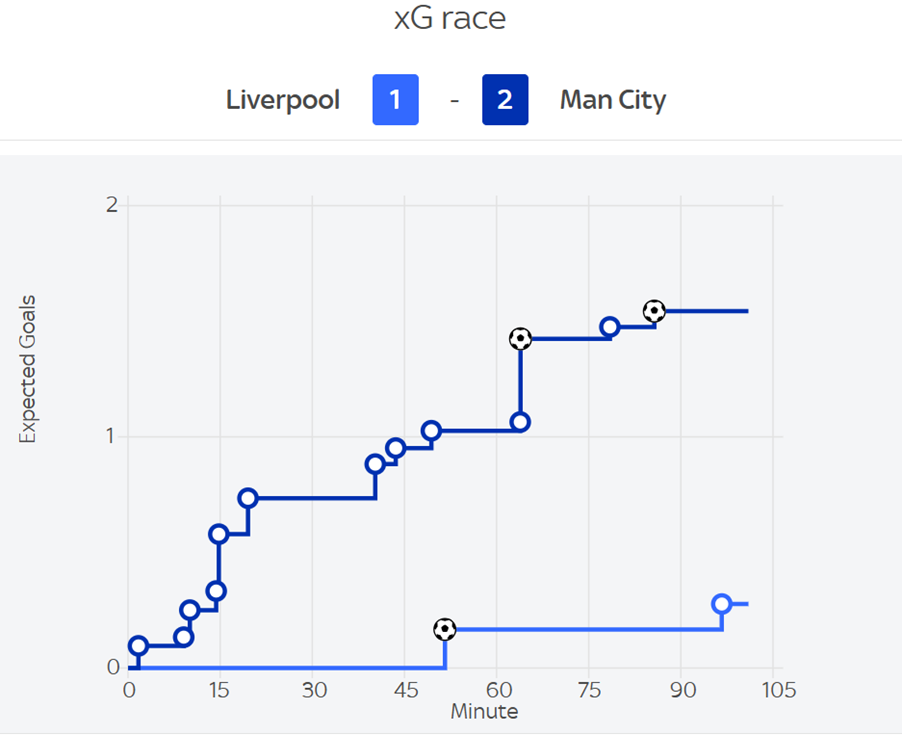Select the Liverpool team name
Viewport: 902px width, 735px height.
point(283,101)
